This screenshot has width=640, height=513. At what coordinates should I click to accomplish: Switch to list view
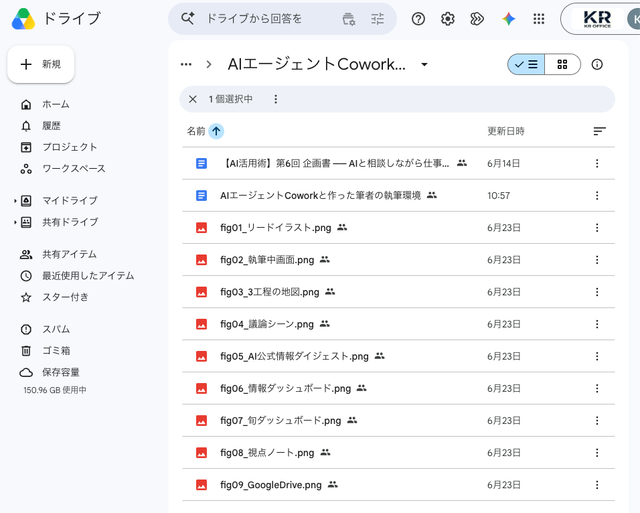click(526, 64)
